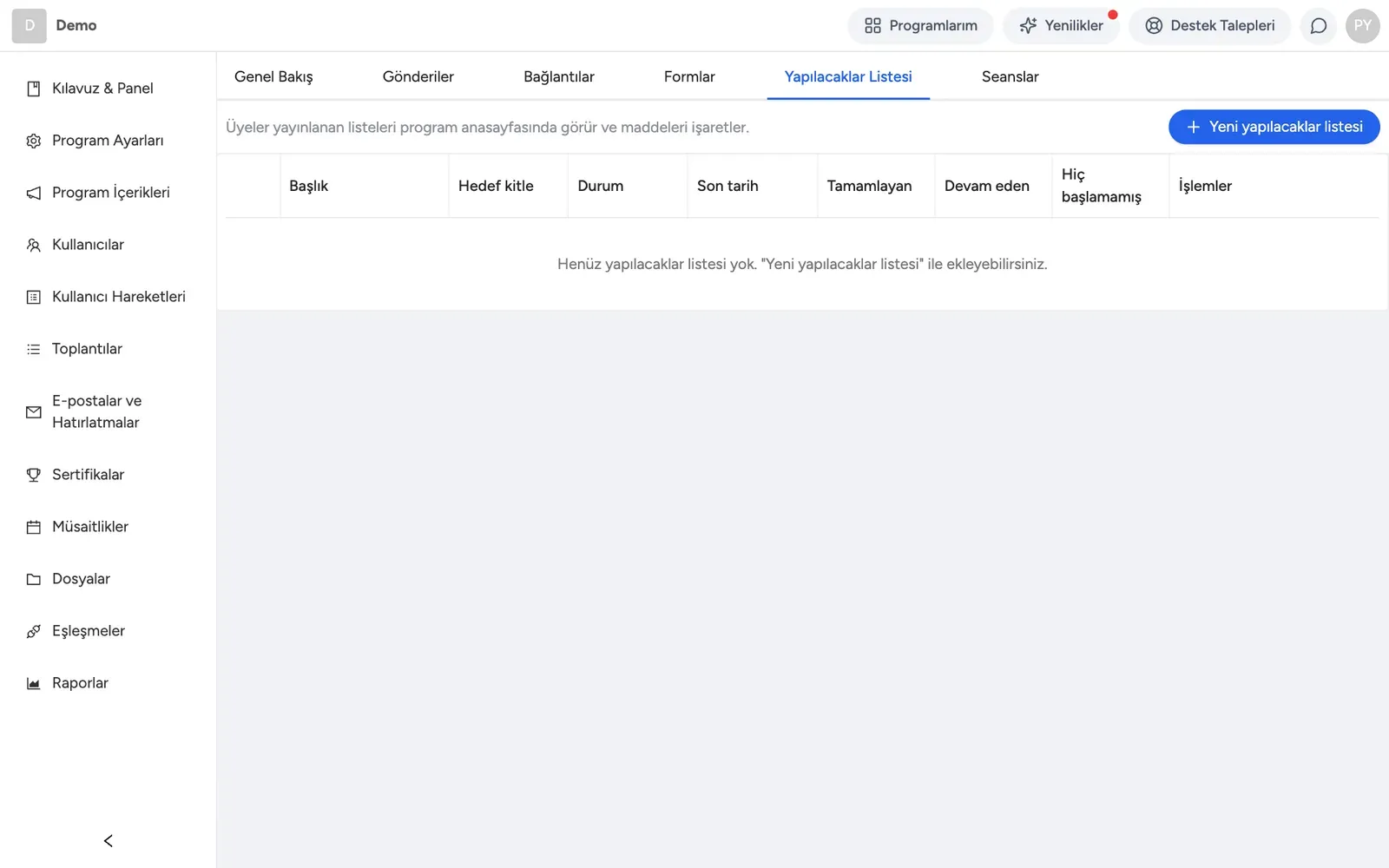Select the Yapılacaklar Listesi tab
The width and height of the screenshot is (1389, 868).
click(848, 76)
